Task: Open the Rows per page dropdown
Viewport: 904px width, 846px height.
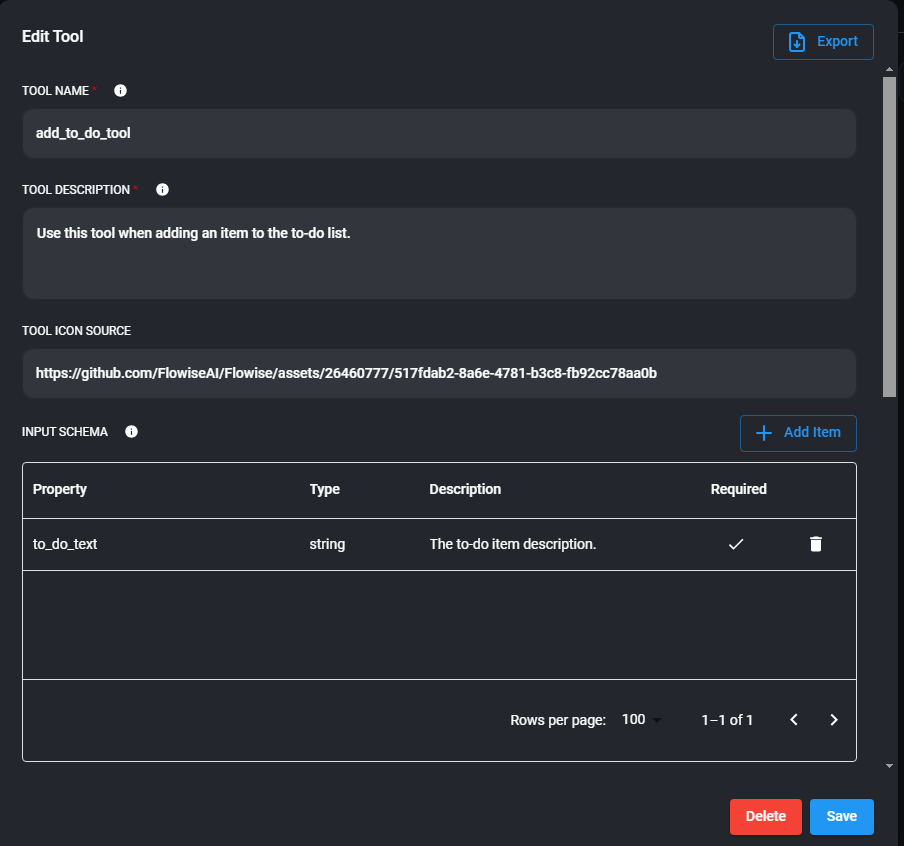Action: coord(641,720)
